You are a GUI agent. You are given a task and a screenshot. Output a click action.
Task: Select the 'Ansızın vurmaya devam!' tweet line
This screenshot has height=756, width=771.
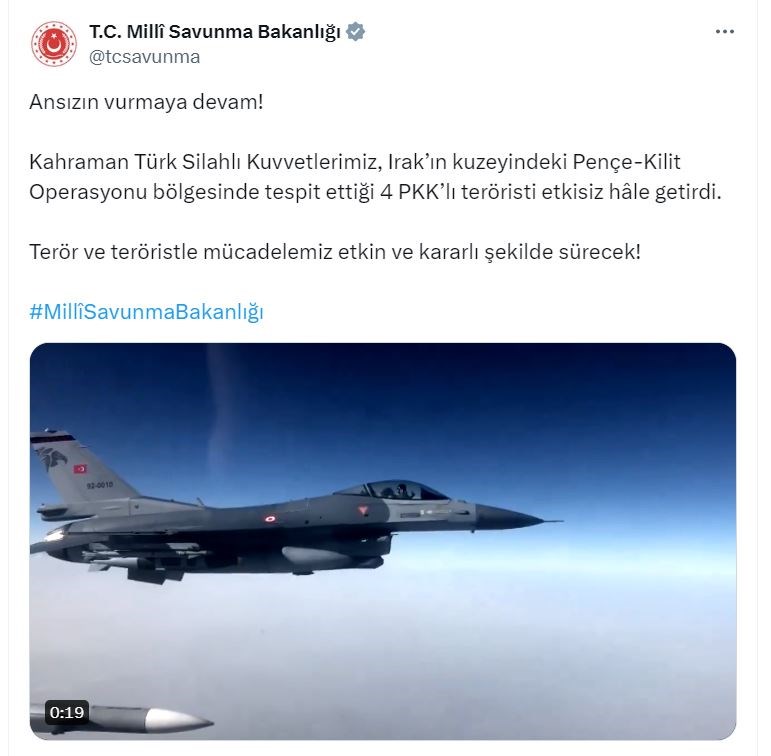click(147, 102)
